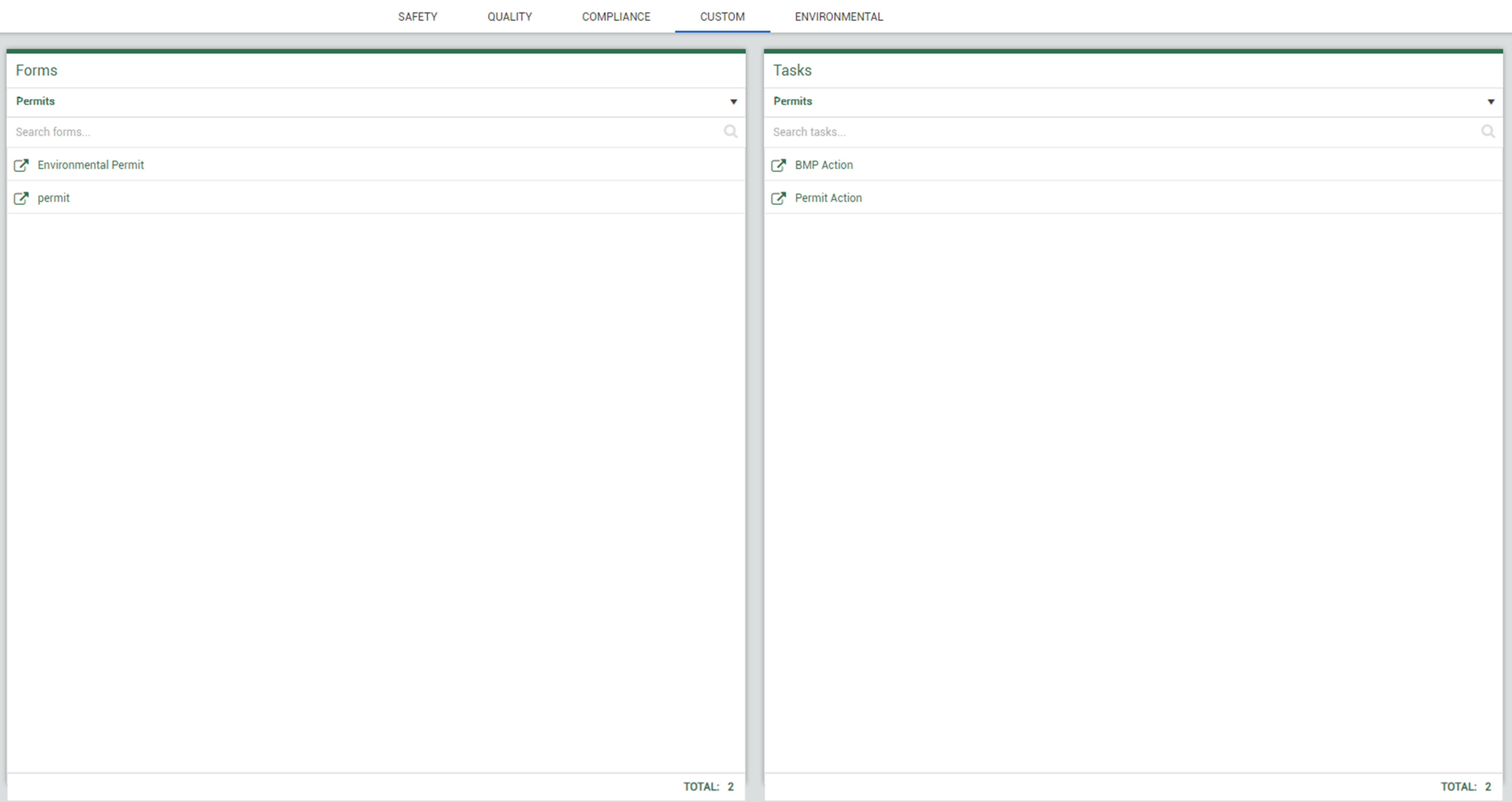Go to the Environmental tab
1512x802 pixels.
838,17
